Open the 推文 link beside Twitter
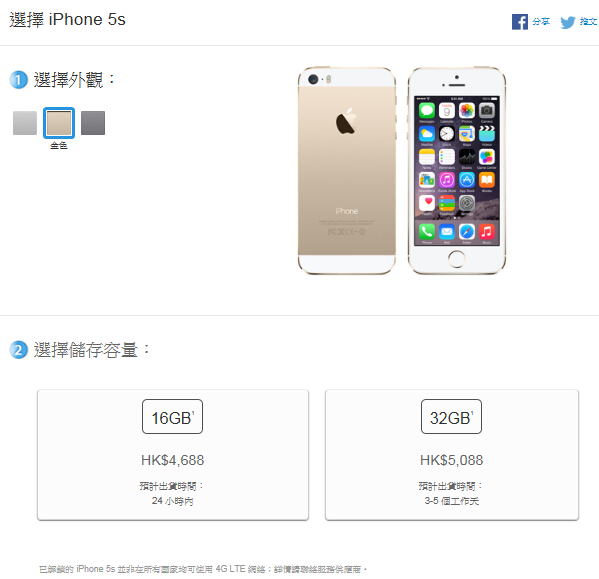This screenshot has height=579, width=599. click(x=588, y=22)
